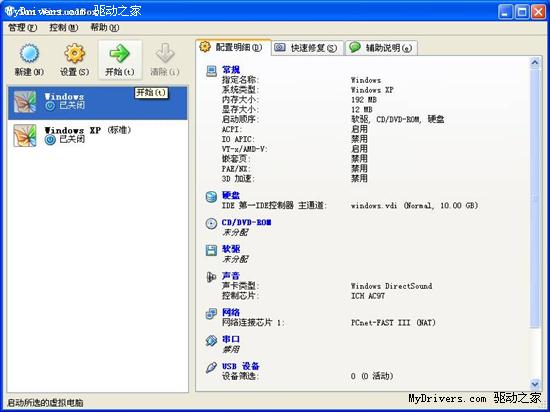Click the windows.vdi disk value
The width and height of the screenshot is (550, 412).
[414, 205]
